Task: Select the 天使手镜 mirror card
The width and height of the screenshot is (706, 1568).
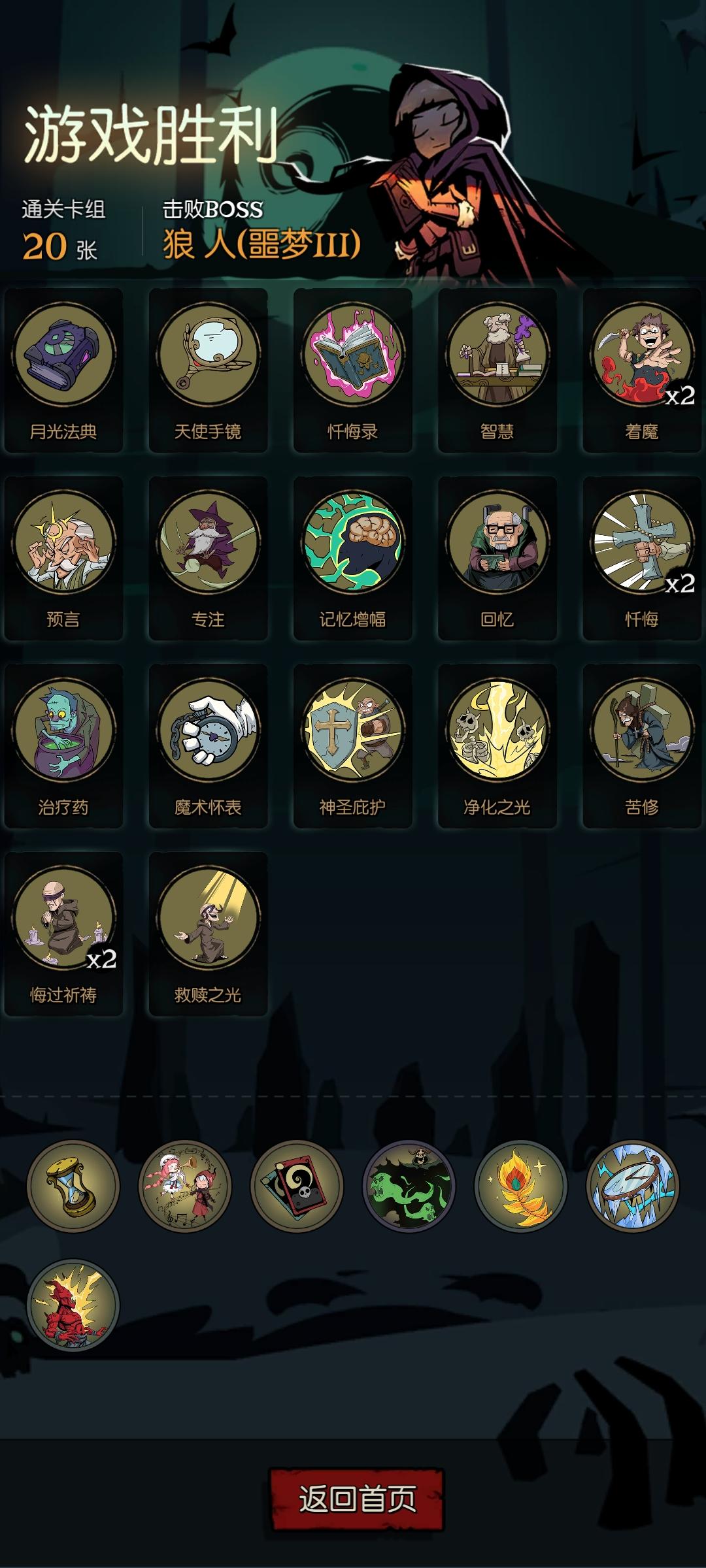Action: 208,370
